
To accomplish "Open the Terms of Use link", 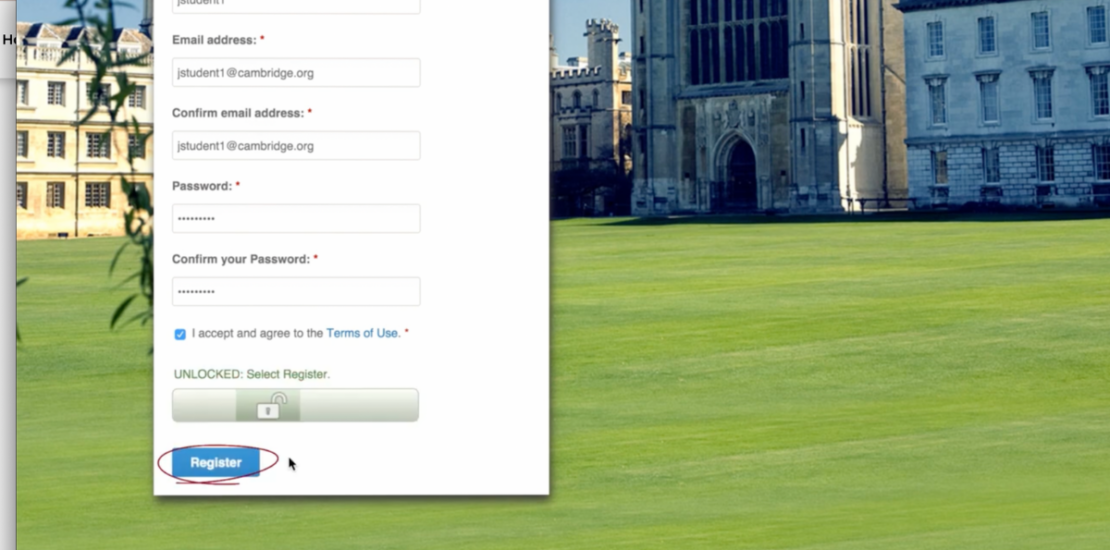I will 362,333.
